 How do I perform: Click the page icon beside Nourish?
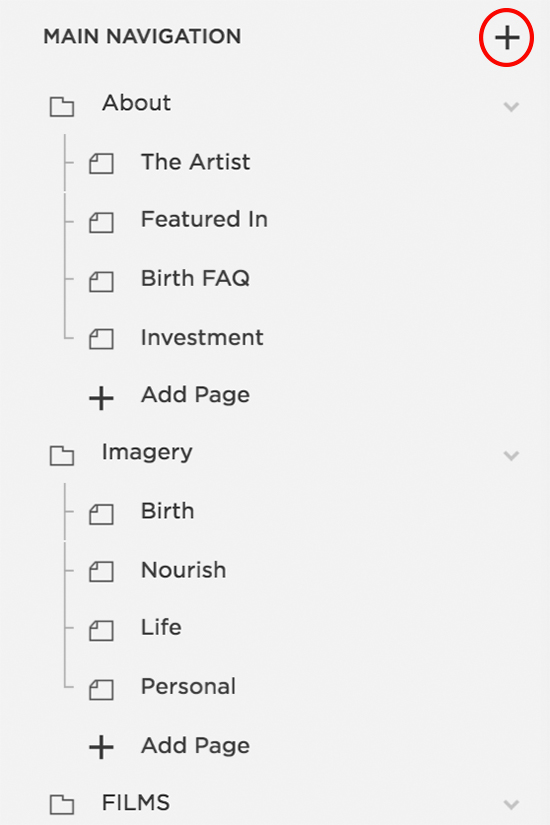point(101,571)
